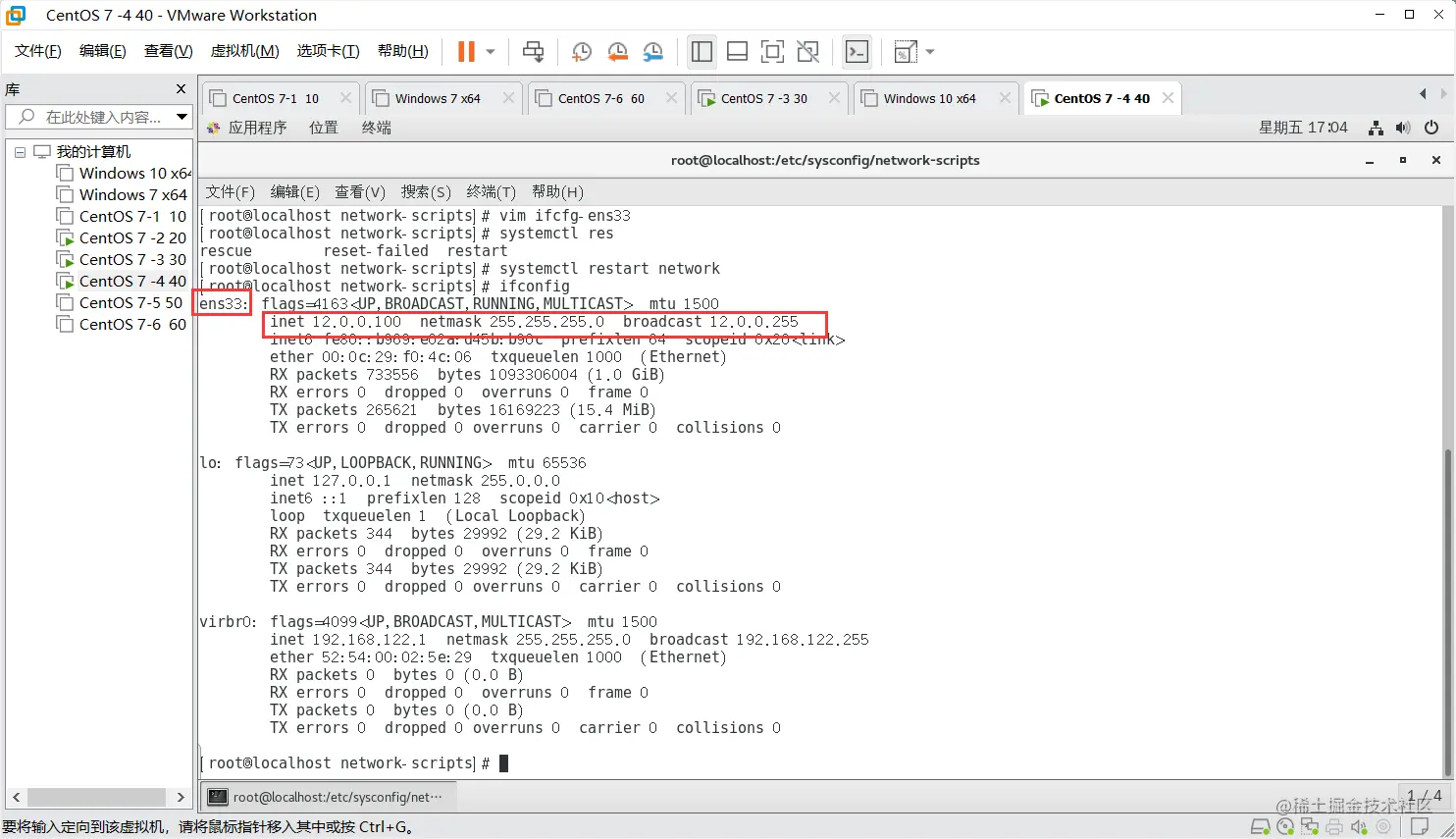
Task: Open the 应用程序 menu in the guest
Action: click(247, 128)
